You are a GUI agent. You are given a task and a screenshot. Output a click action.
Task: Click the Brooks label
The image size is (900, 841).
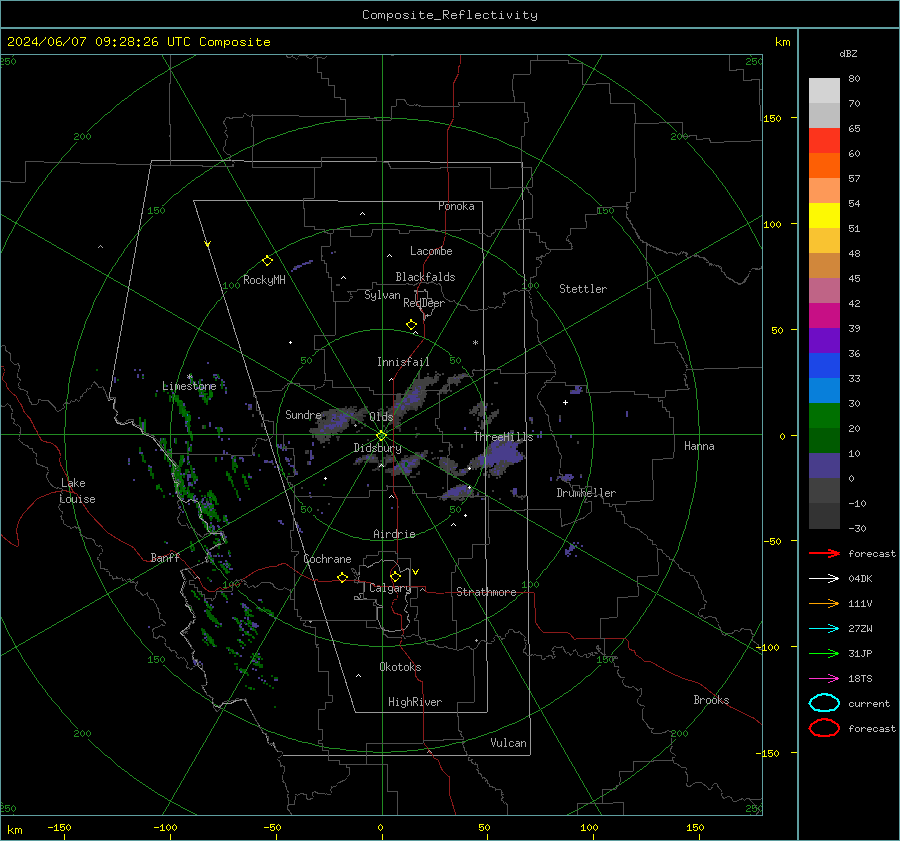(x=711, y=700)
